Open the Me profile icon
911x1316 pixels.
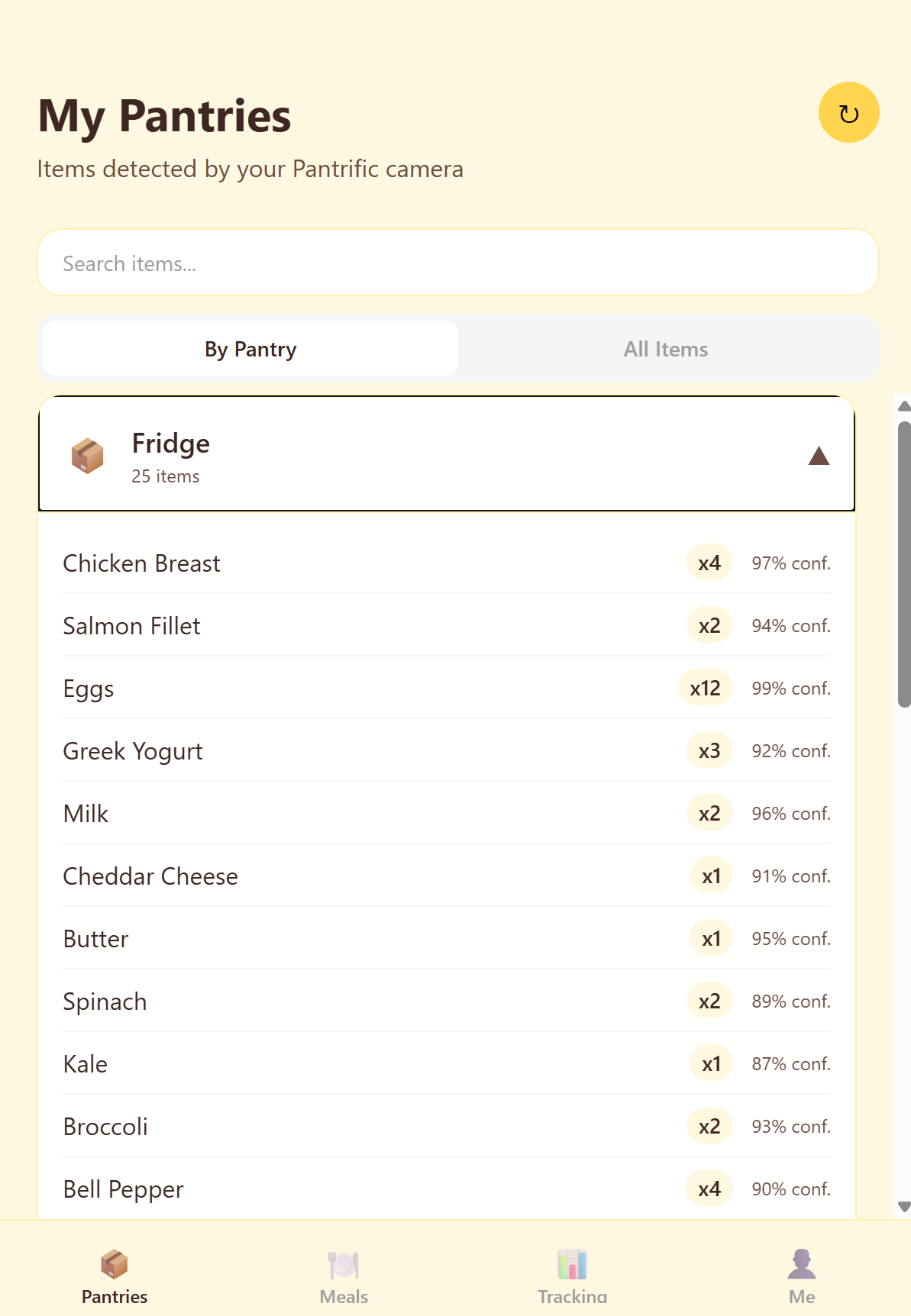click(x=801, y=1264)
